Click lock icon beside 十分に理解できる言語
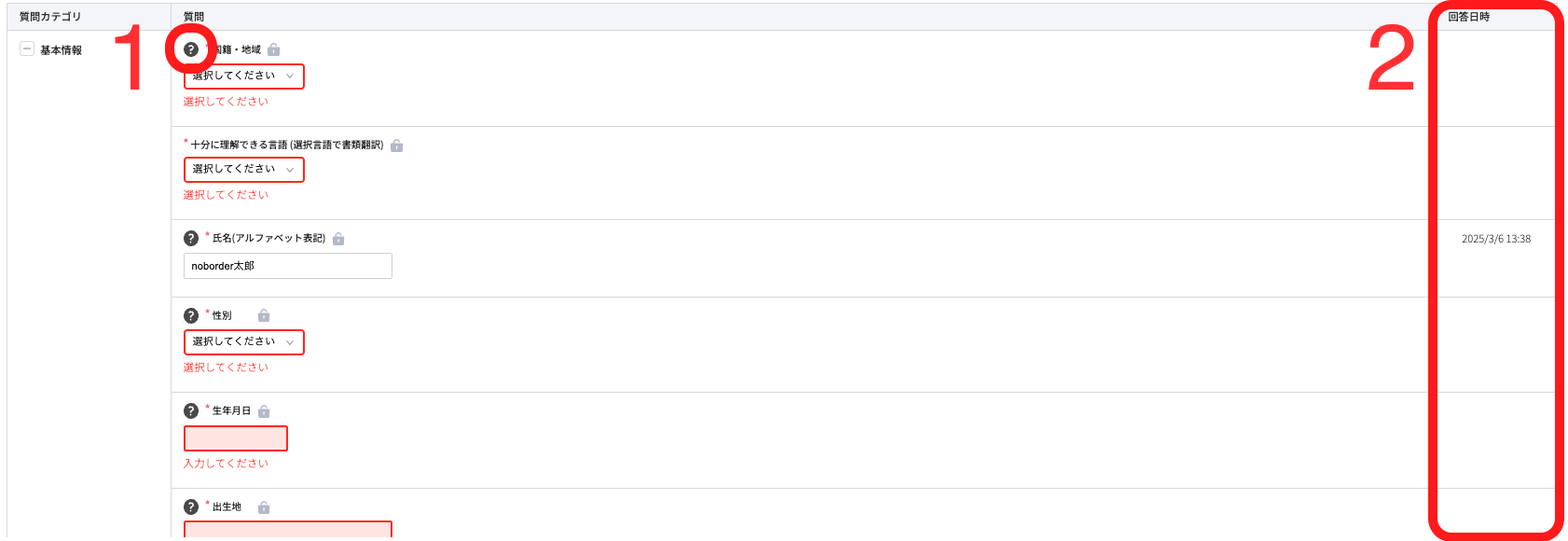 pyautogui.click(x=396, y=146)
